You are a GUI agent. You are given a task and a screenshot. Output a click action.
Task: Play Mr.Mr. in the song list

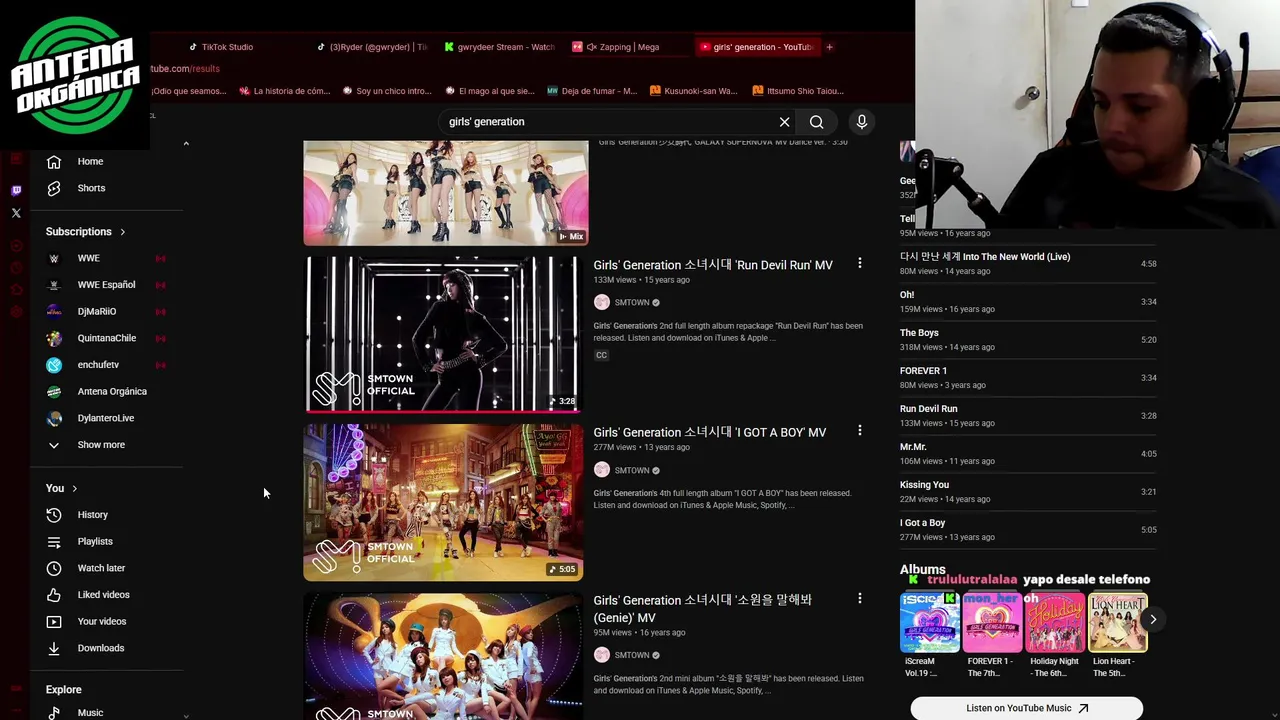(x=1028, y=454)
